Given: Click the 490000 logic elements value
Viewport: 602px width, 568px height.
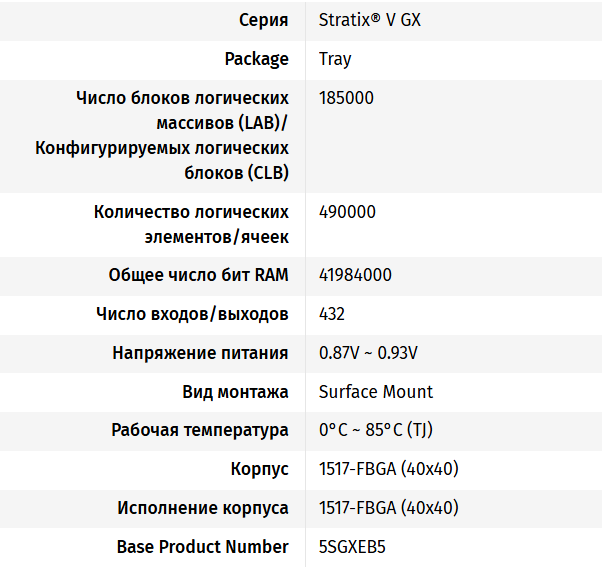Looking at the screenshot, I should point(347,212).
